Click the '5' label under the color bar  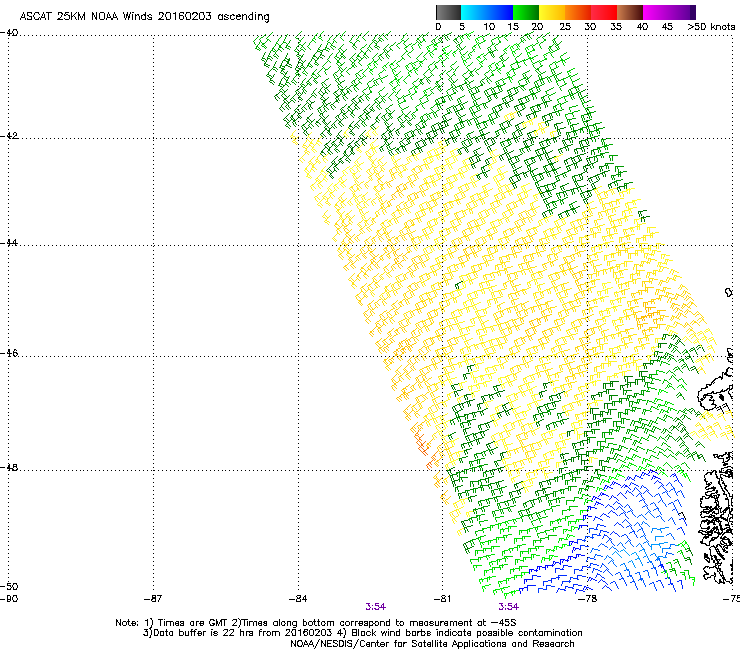(462, 27)
